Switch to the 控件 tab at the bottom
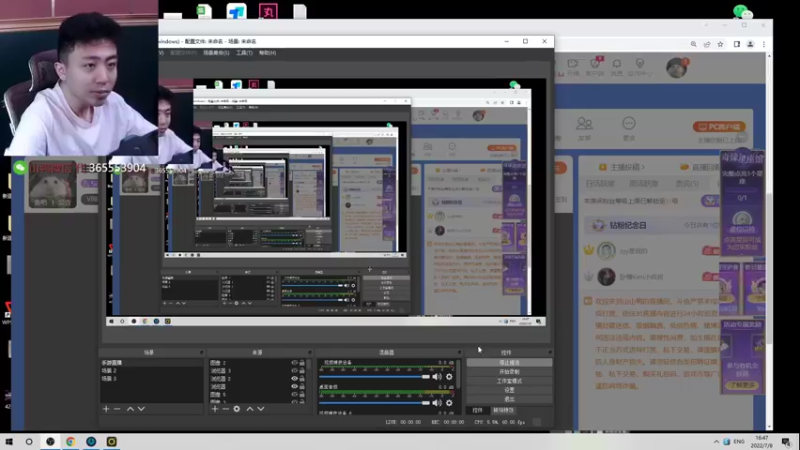800x450 pixels. 478,410
